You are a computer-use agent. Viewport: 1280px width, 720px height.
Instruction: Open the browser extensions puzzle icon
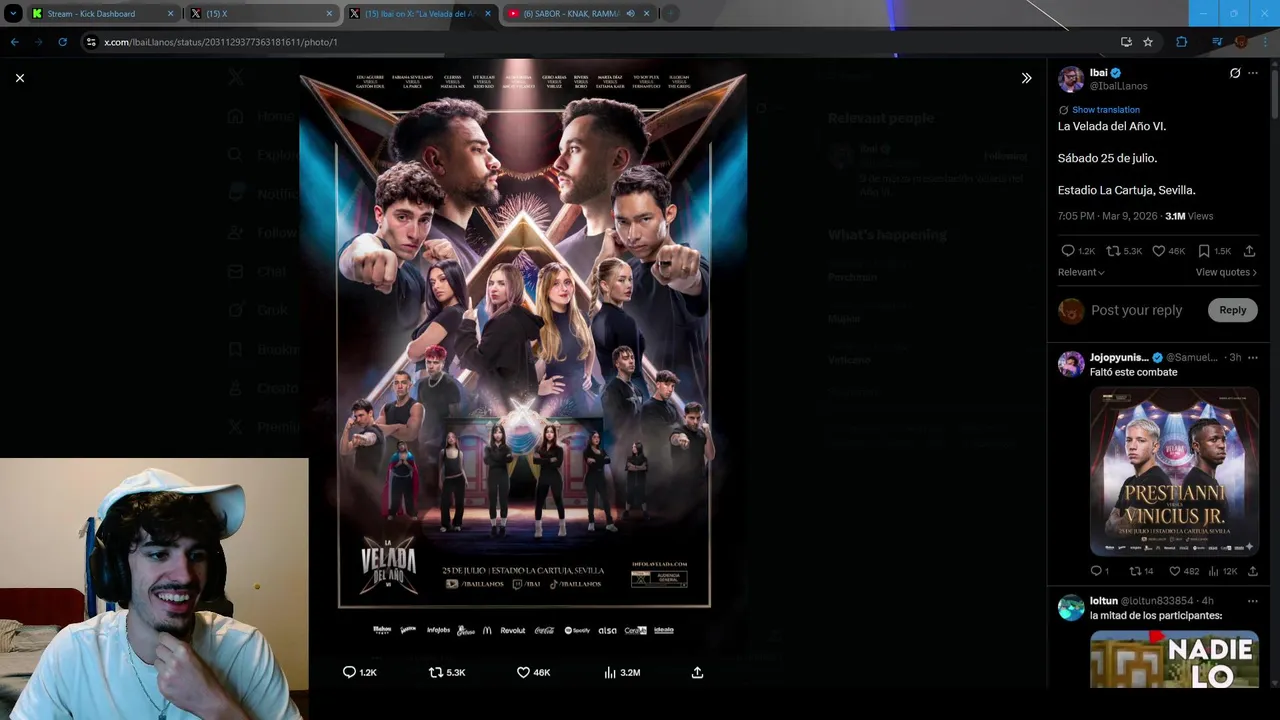pos(1182,42)
